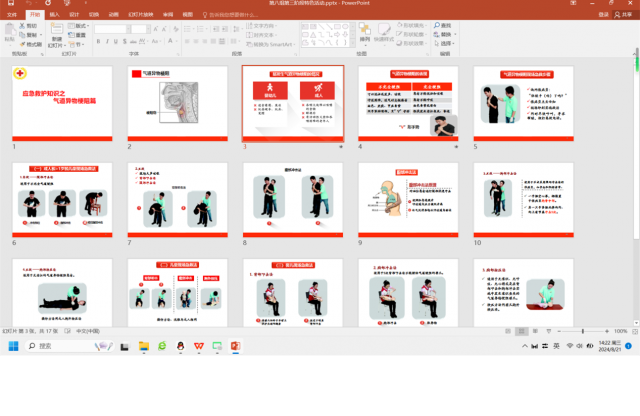Click the Paste icon in the clipboard group
Screen dimensions: 640x416
click(9, 31)
